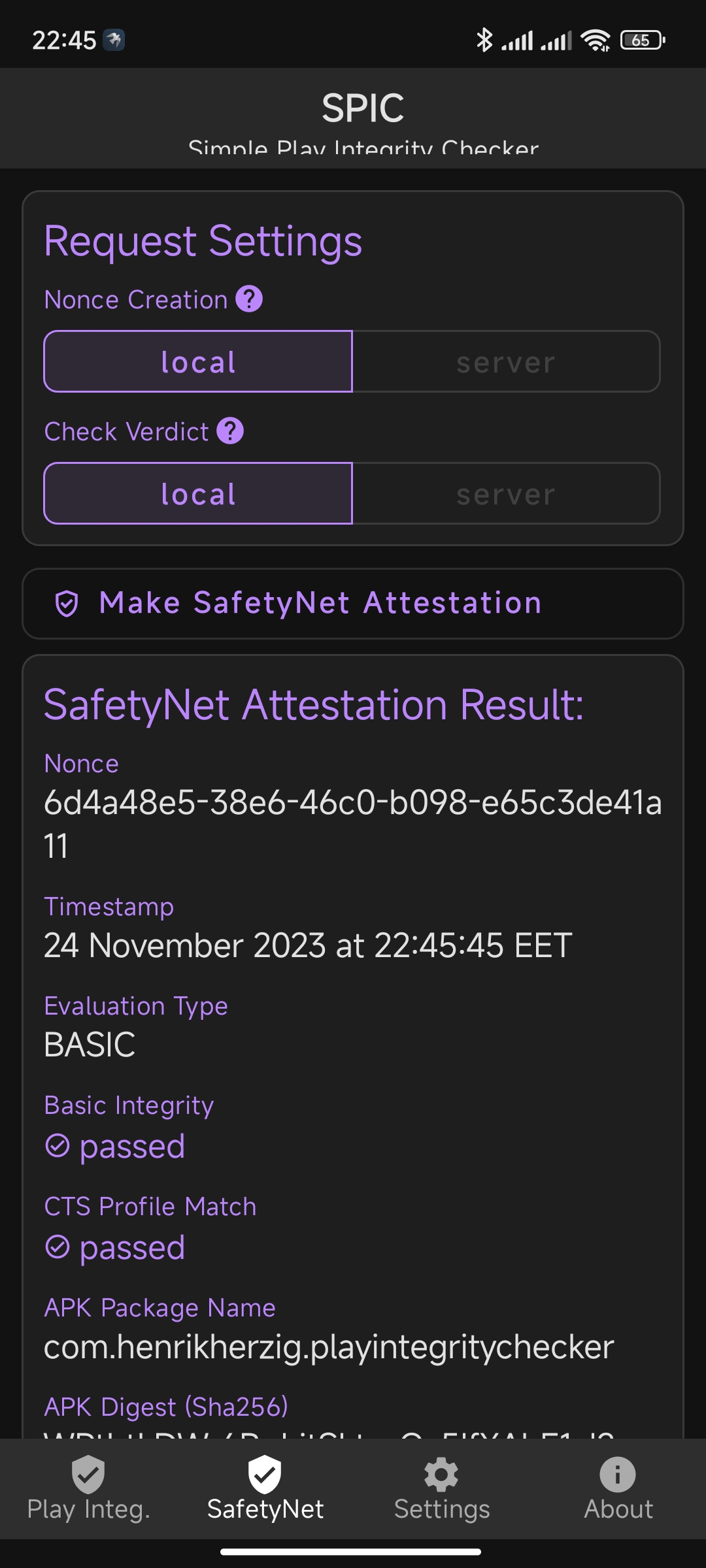The height and width of the screenshot is (1568, 706).
Task: Tap Bluetooth icon in status bar
Action: [484, 40]
